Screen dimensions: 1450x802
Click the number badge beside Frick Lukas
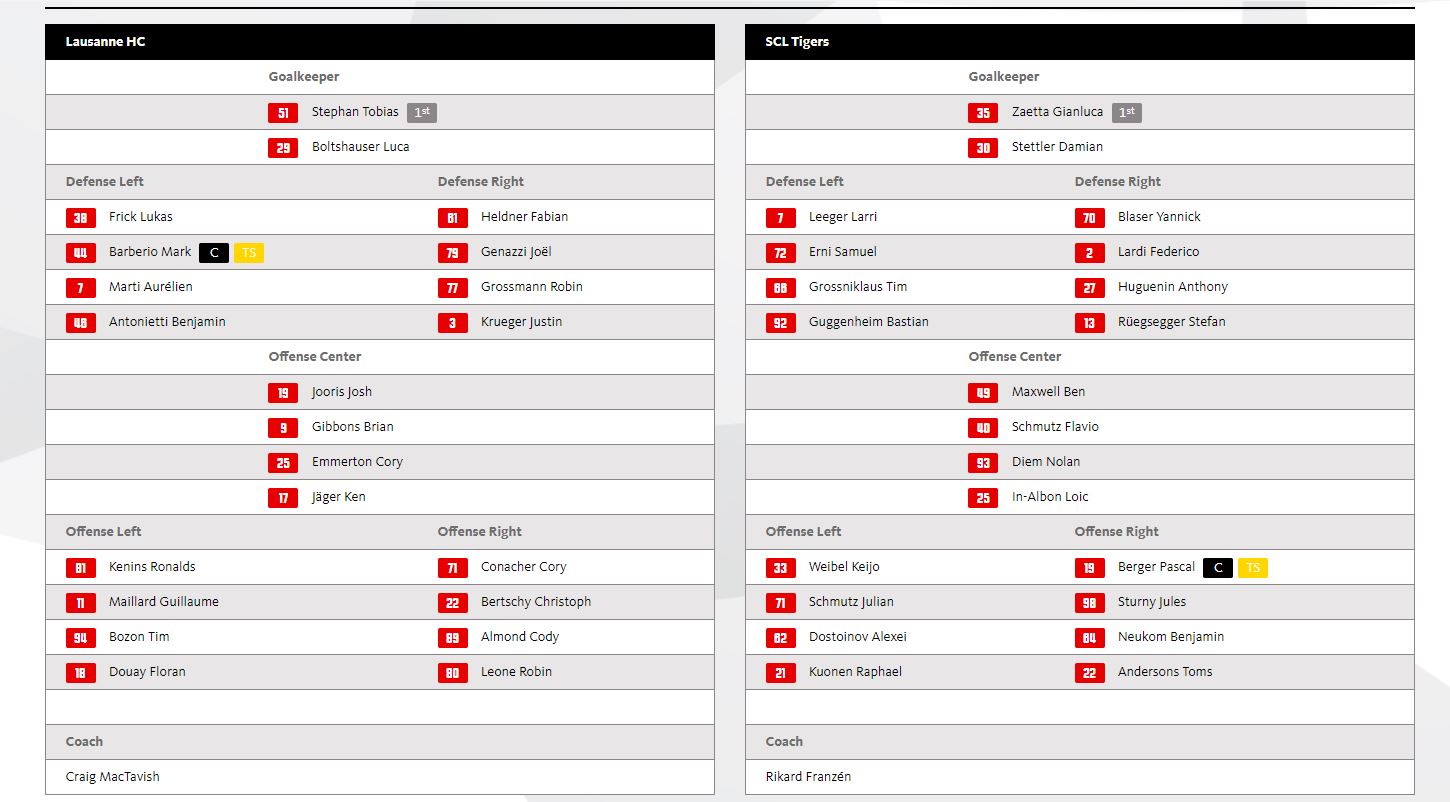coord(81,218)
